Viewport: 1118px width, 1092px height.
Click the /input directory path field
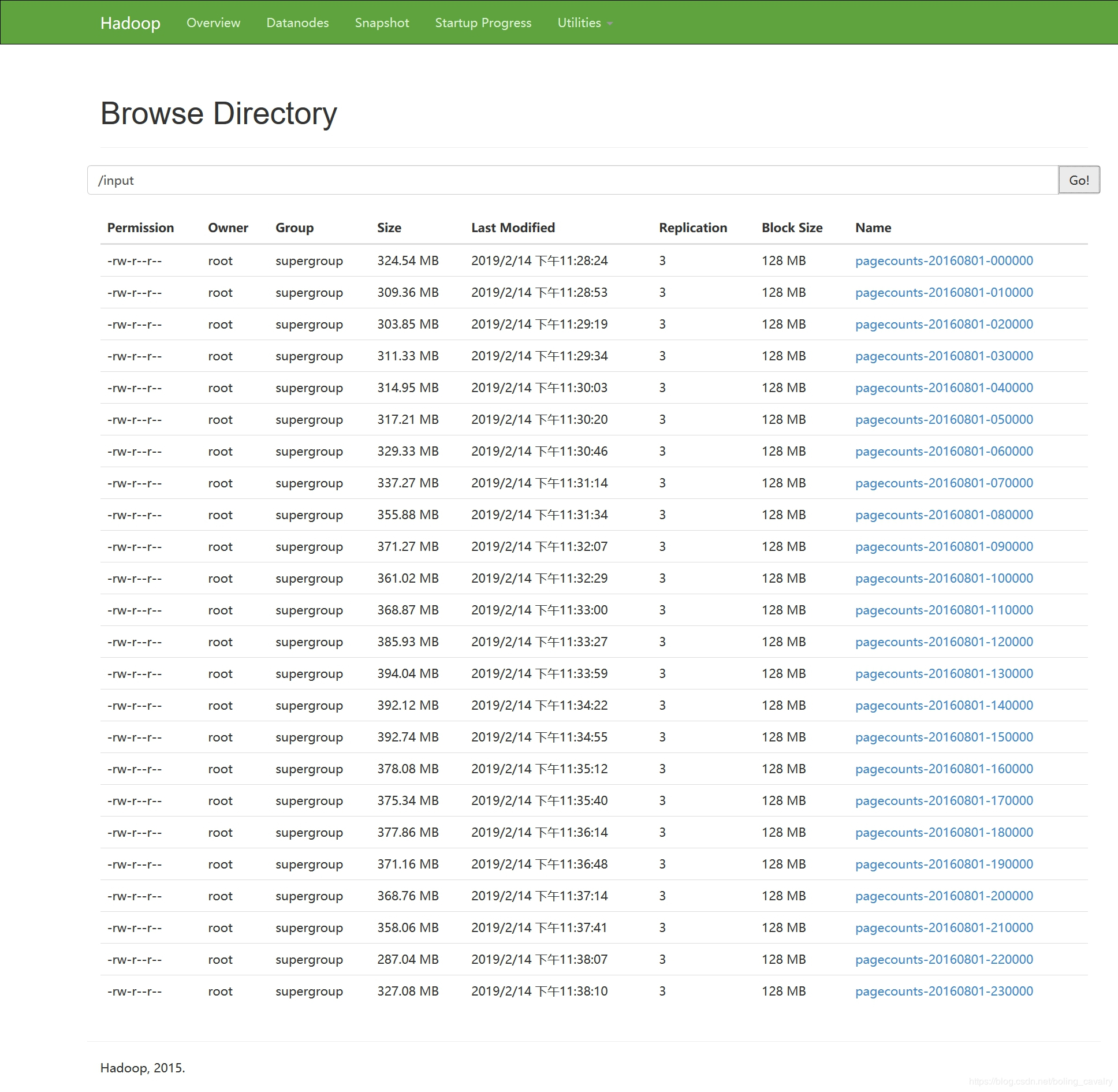[572, 180]
